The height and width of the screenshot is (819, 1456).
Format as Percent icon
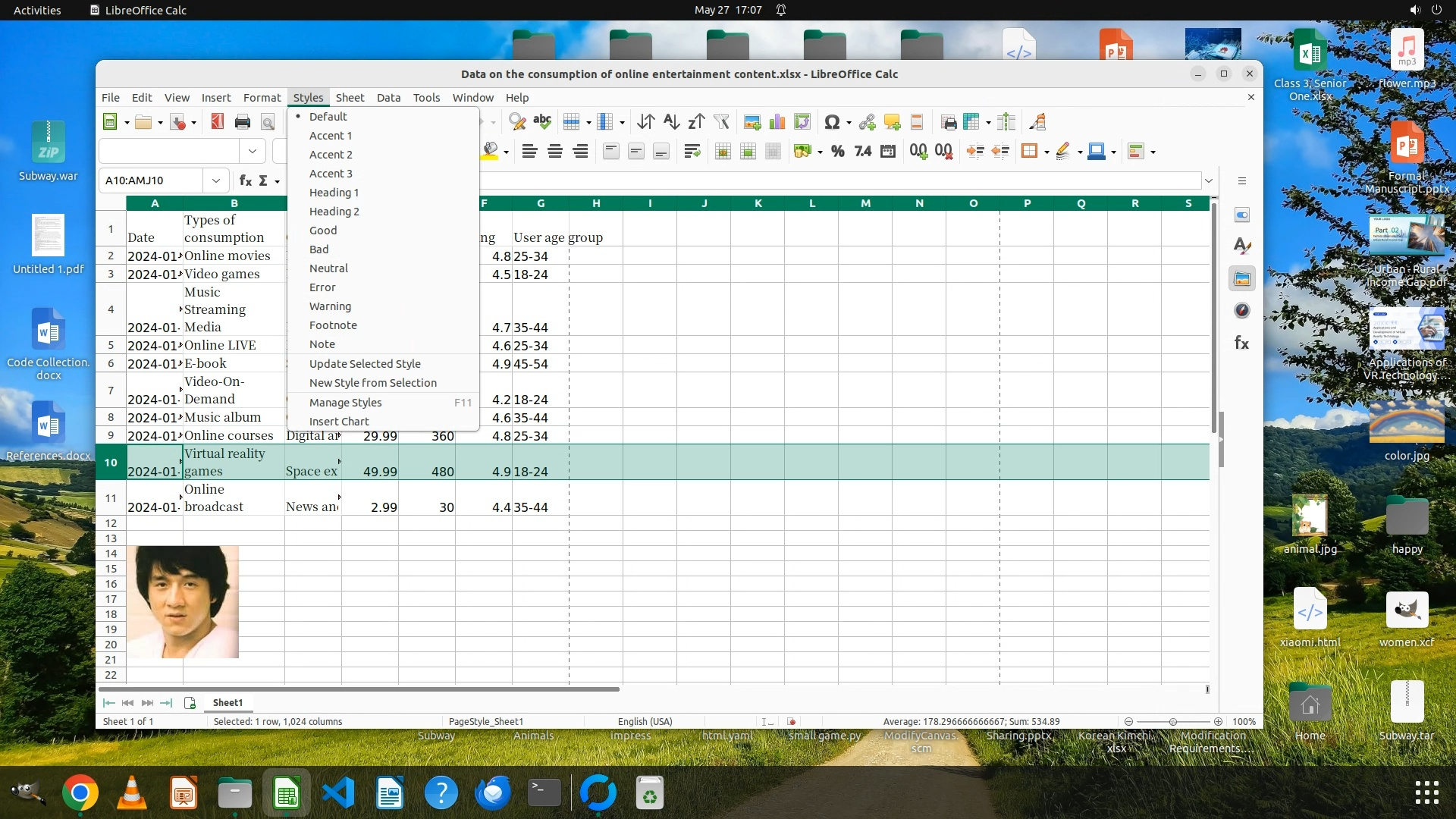pos(837,152)
